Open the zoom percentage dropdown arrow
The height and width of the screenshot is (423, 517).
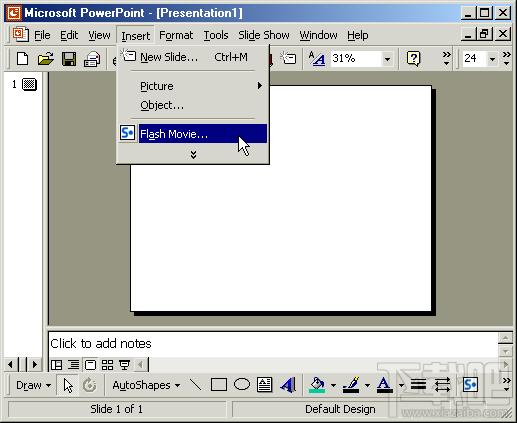(x=387, y=59)
